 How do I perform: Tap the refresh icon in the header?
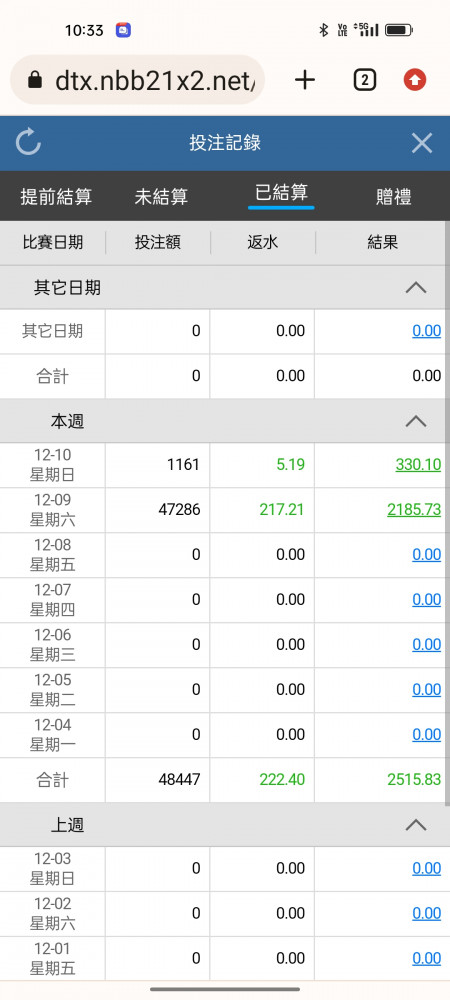point(28,142)
